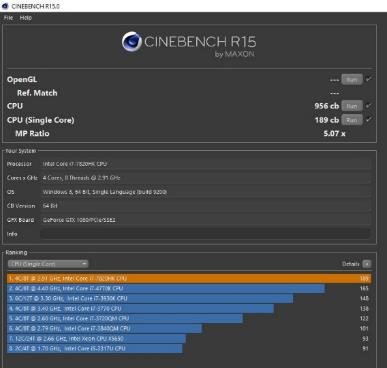Click inside the Info text field
This screenshot has height=368, width=387.
click(205, 234)
